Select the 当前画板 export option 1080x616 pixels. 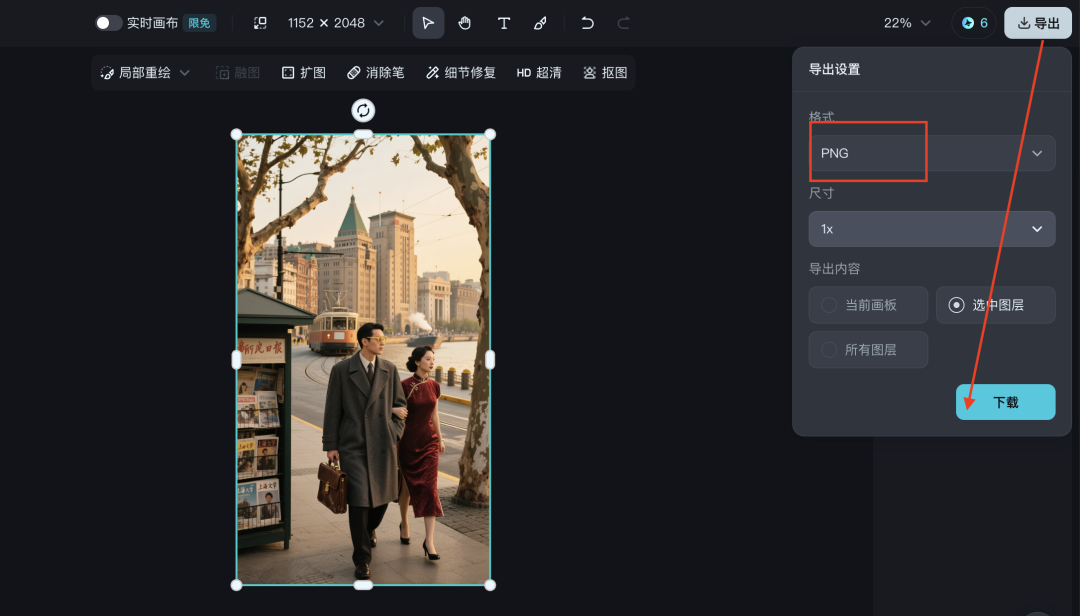pyautogui.click(x=868, y=304)
